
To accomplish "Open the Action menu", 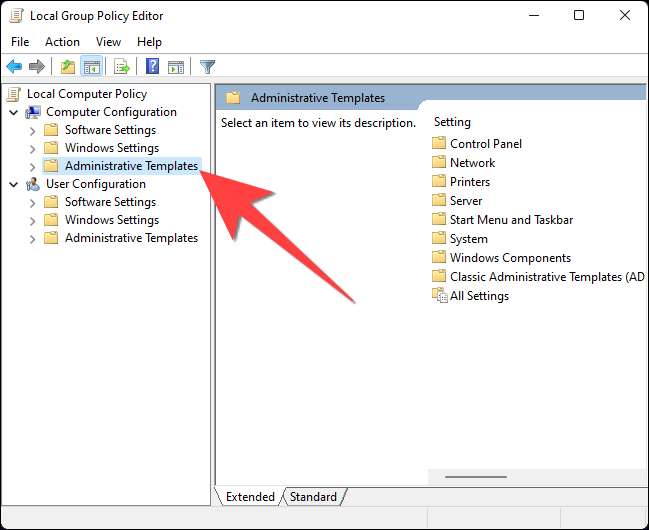I will [x=62, y=42].
